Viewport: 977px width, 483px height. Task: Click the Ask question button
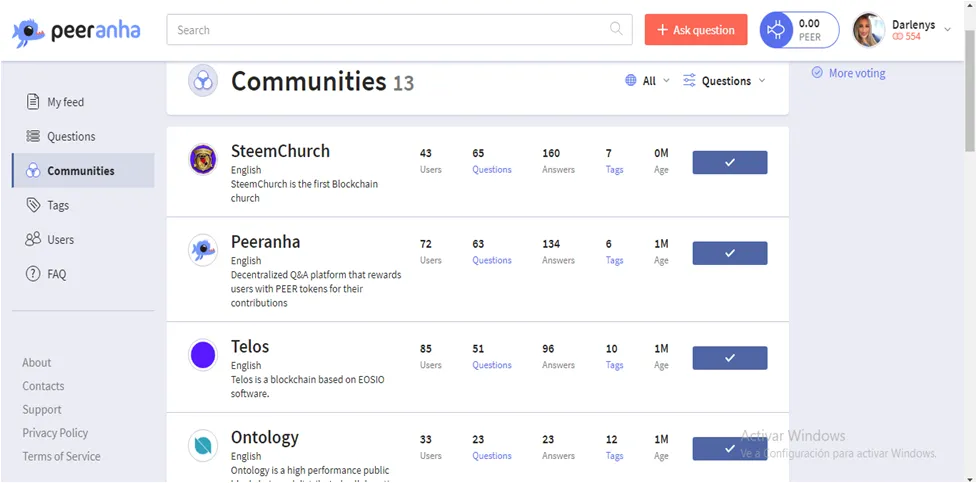click(x=696, y=30)
